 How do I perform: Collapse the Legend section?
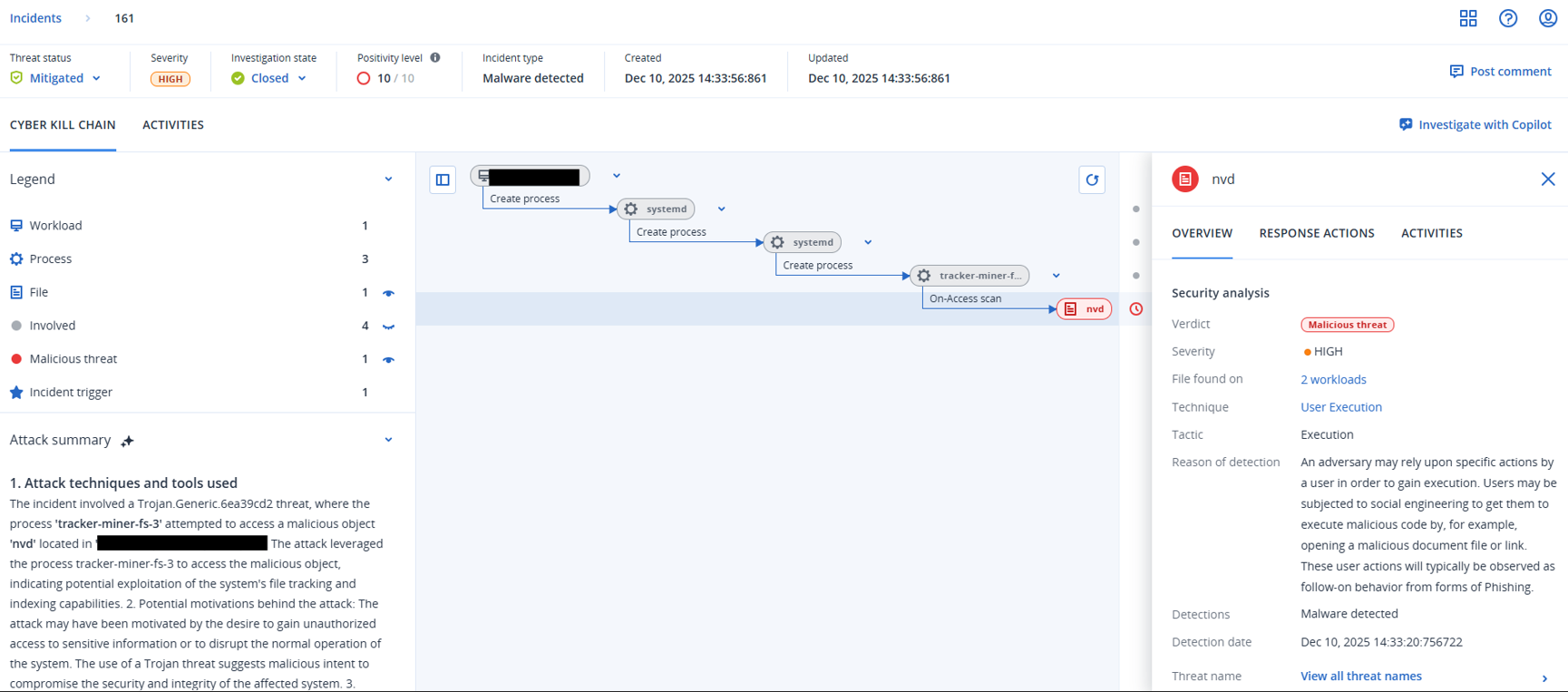click(388, 180)
